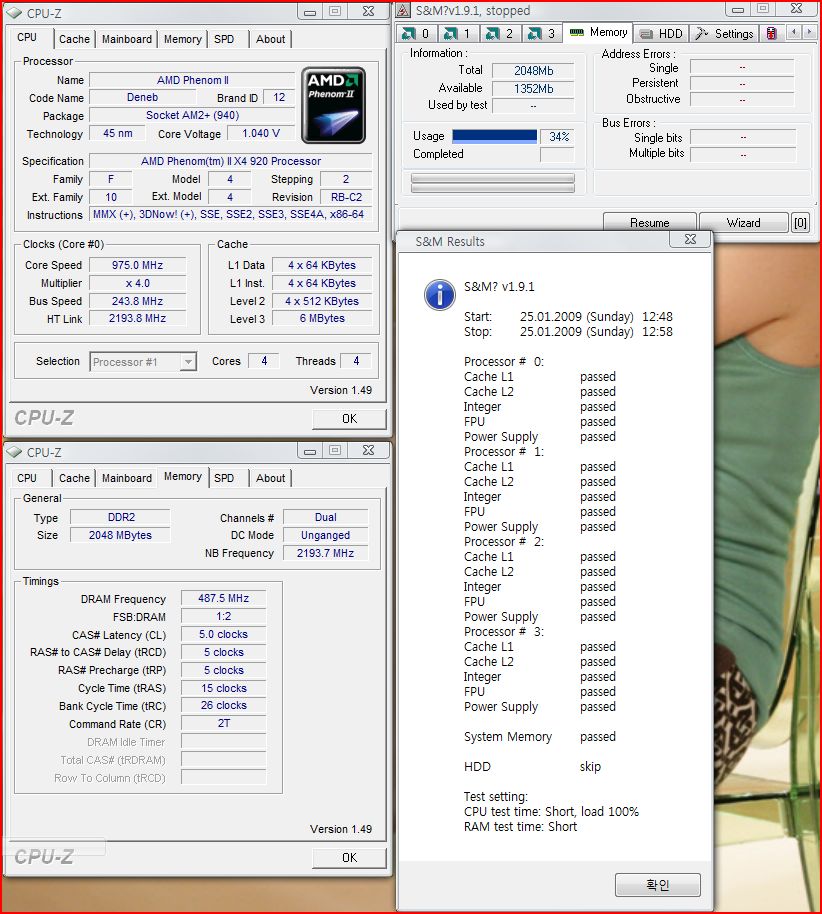Click the DRAM Frequency value '487.5 MHz'

[223, 598]
